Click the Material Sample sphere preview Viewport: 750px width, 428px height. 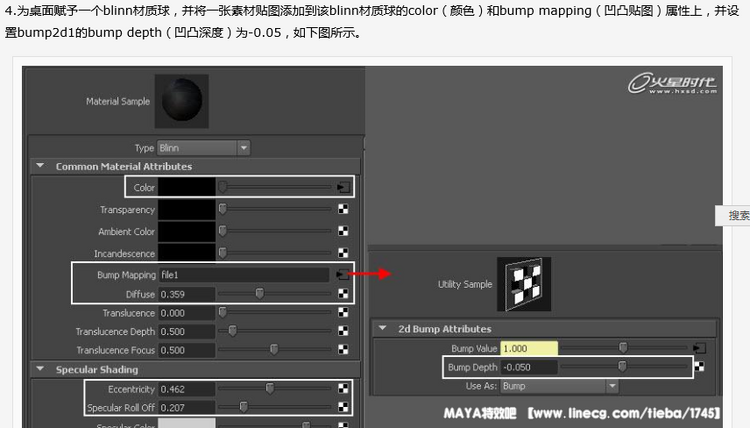tap(182, 99)
